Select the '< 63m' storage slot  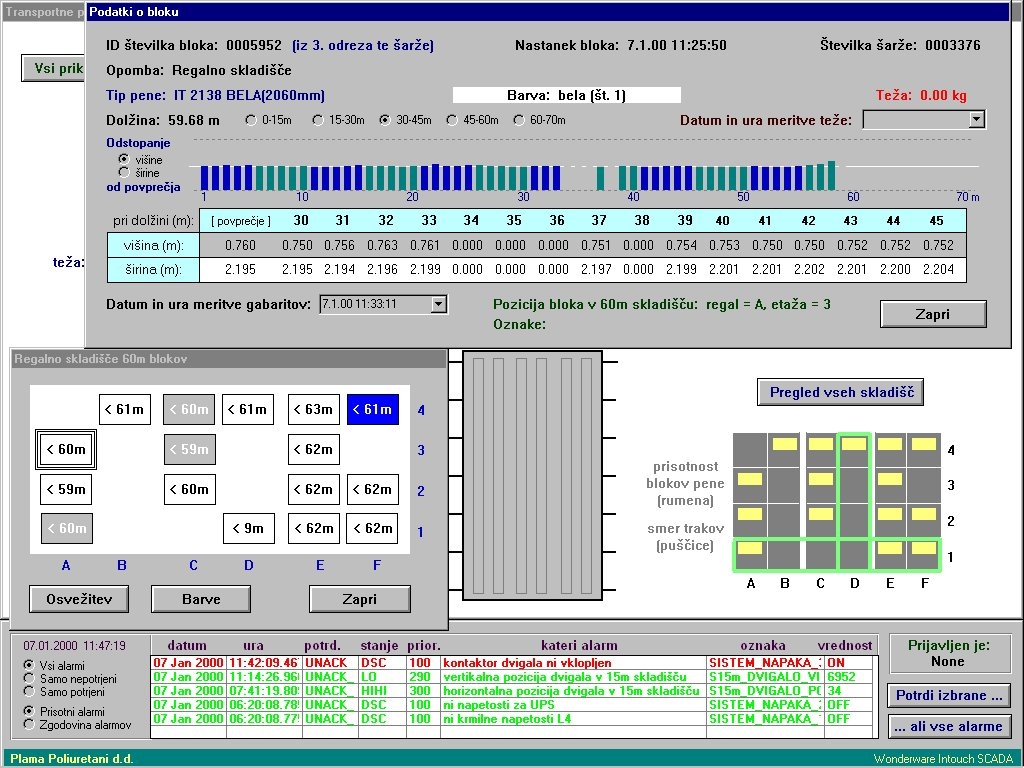(313, 409)
